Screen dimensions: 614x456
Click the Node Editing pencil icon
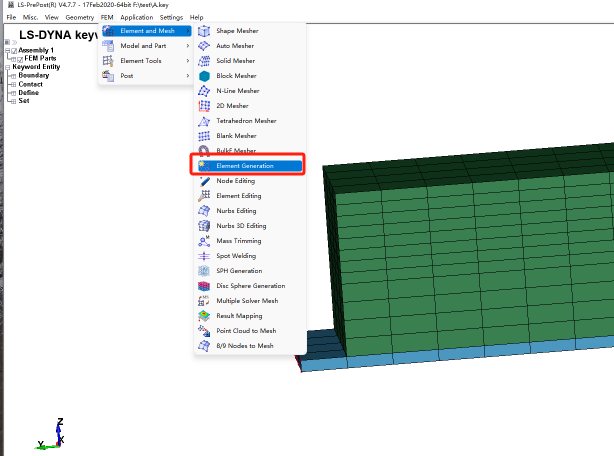204,181
